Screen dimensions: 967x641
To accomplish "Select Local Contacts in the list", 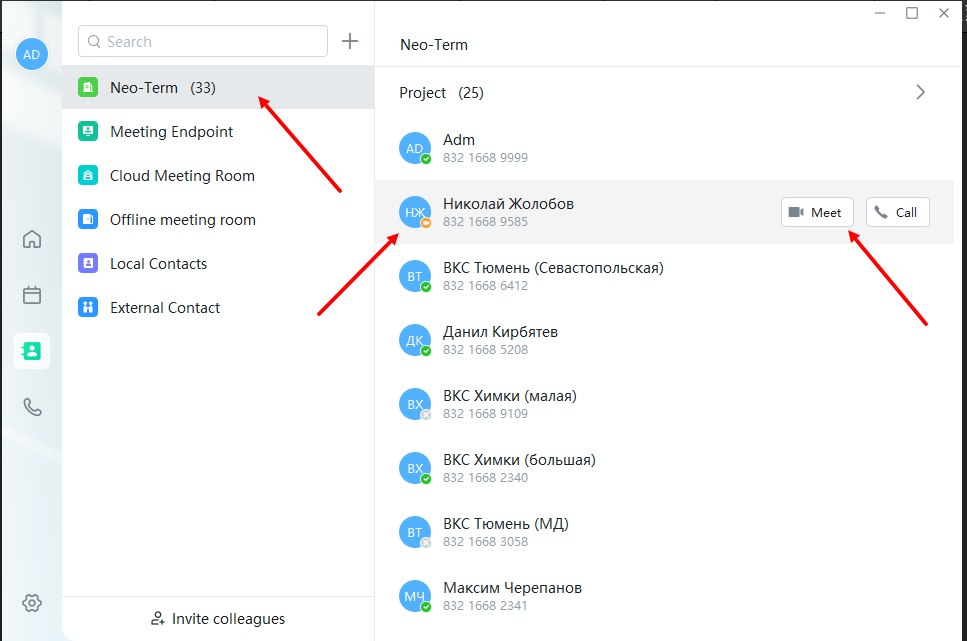I will [218, 263].
